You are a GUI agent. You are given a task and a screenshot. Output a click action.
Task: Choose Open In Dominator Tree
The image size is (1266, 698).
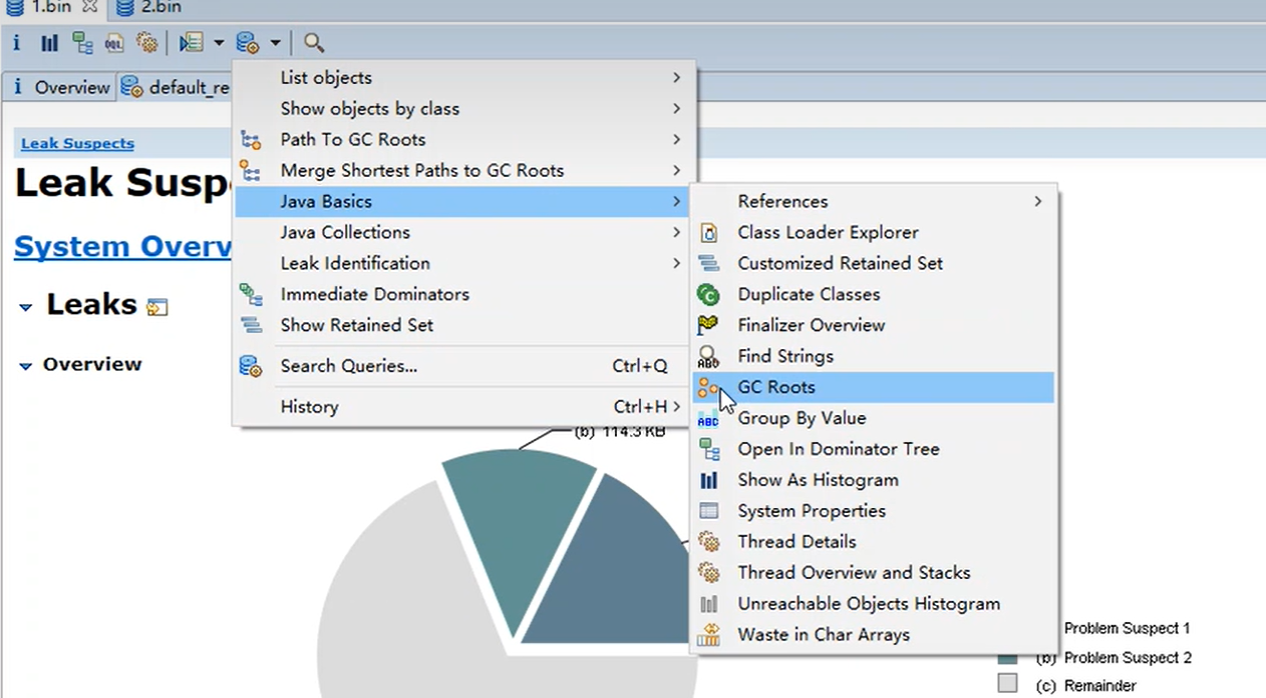pos(874,449)
